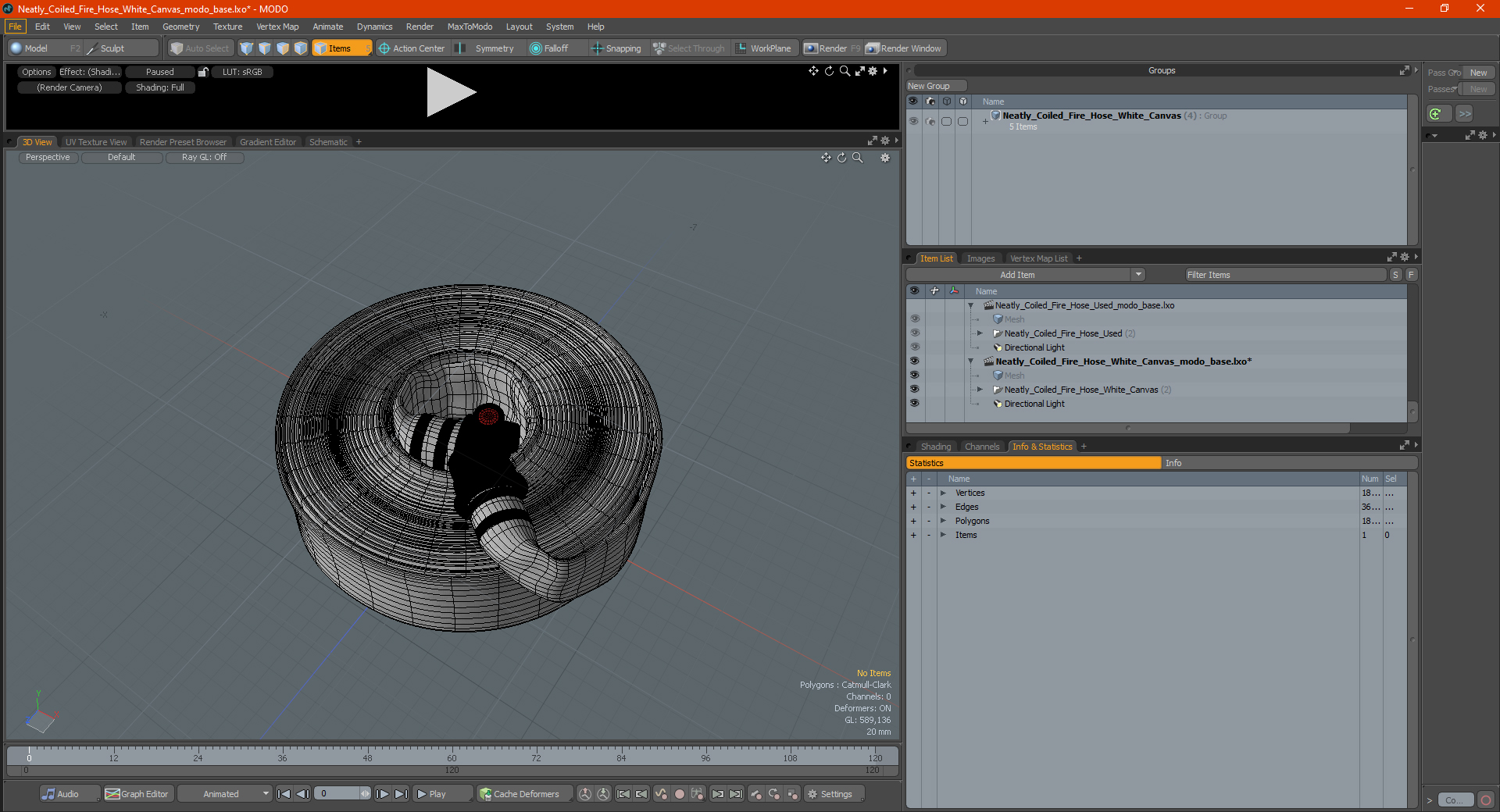
Task: Click the 3D viewport pan icon
Action: 826,158
